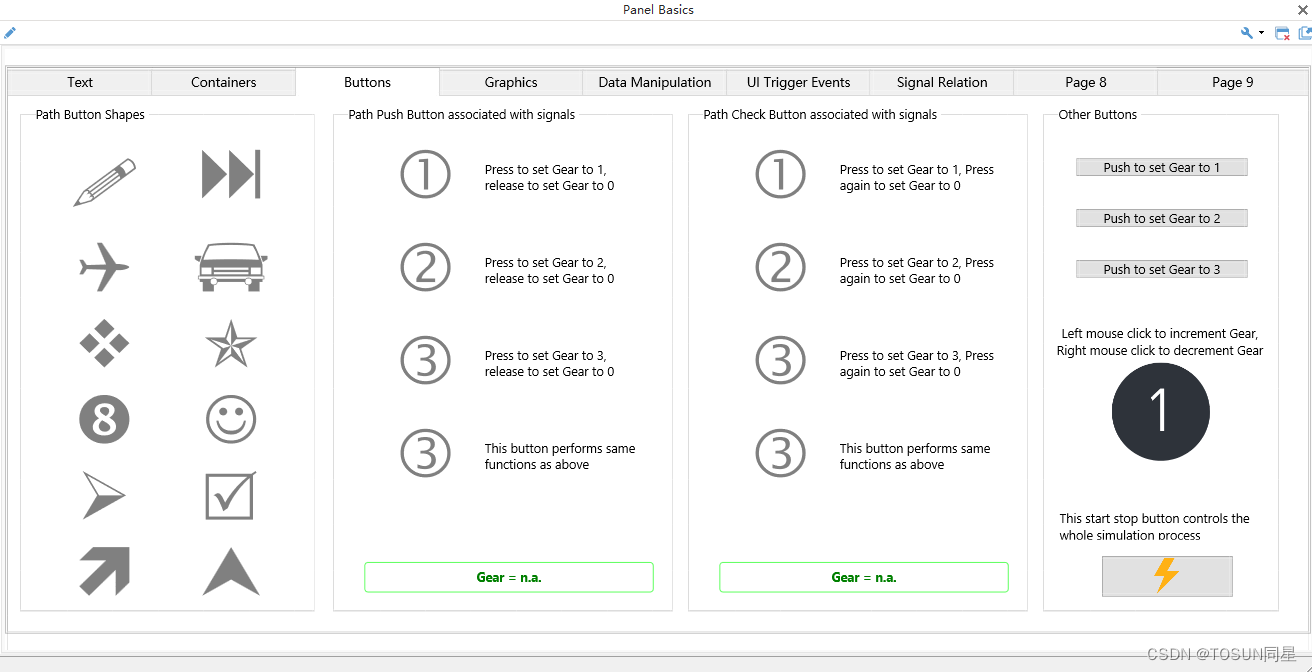Toggle circled 2 in Path Check Button group
Viewport: 1312px width, 672px height.
point(781,267)
